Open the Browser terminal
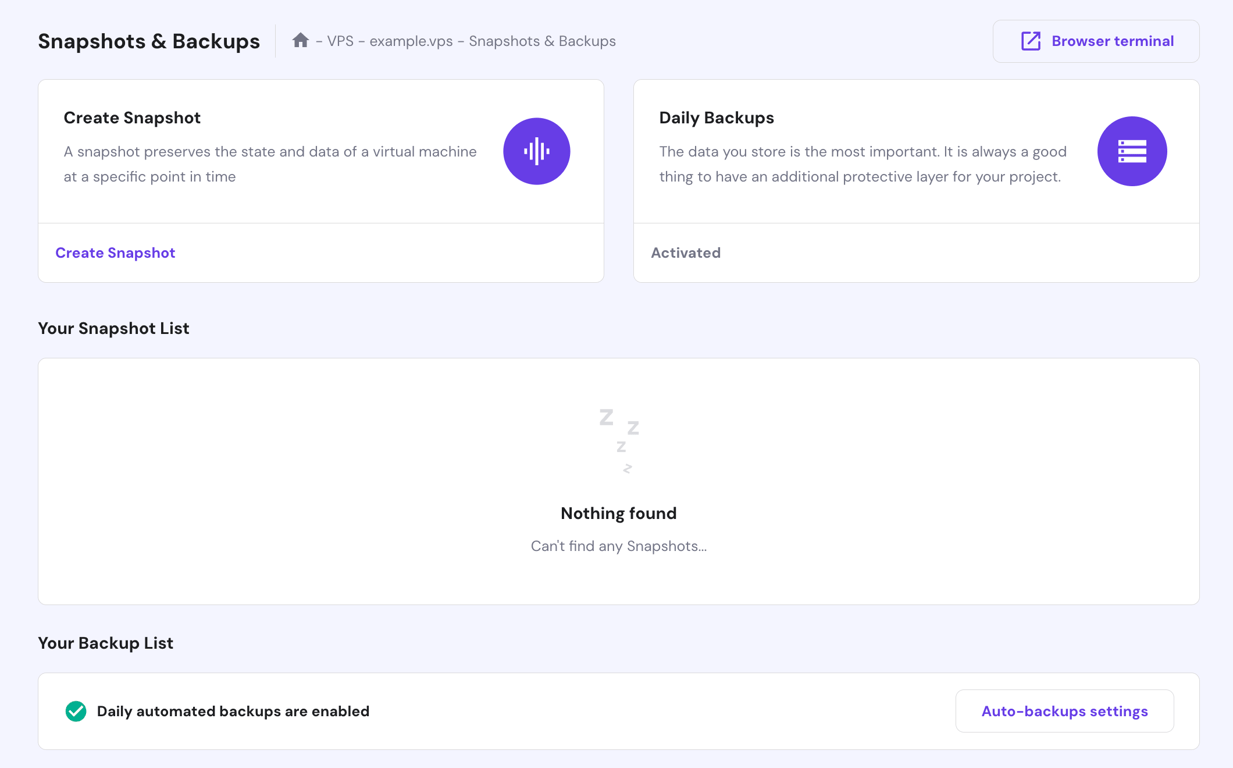This screenshot has width=1233, height=768. coord(1096,40)
